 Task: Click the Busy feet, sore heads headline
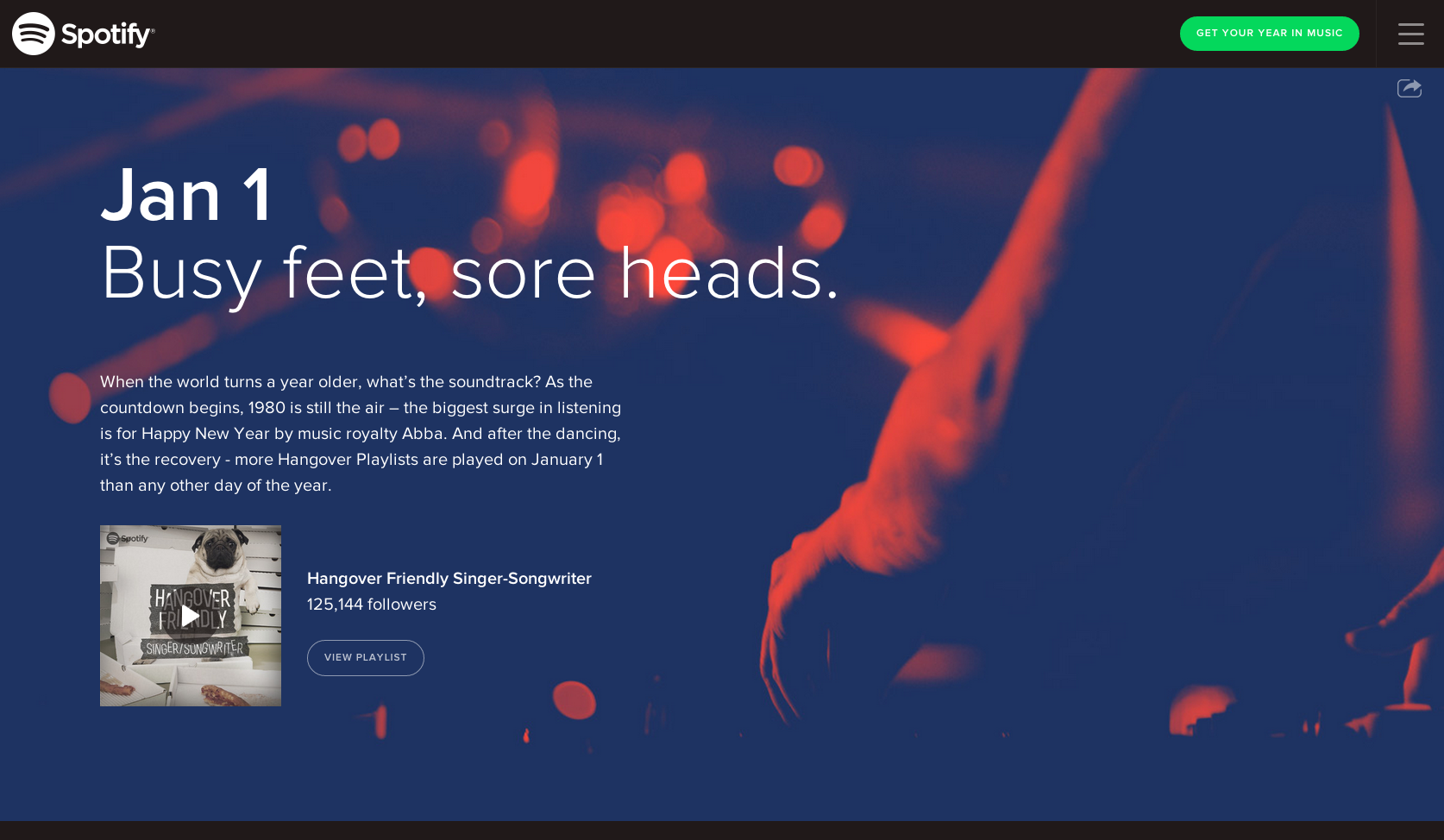click(x=470, y=273)
